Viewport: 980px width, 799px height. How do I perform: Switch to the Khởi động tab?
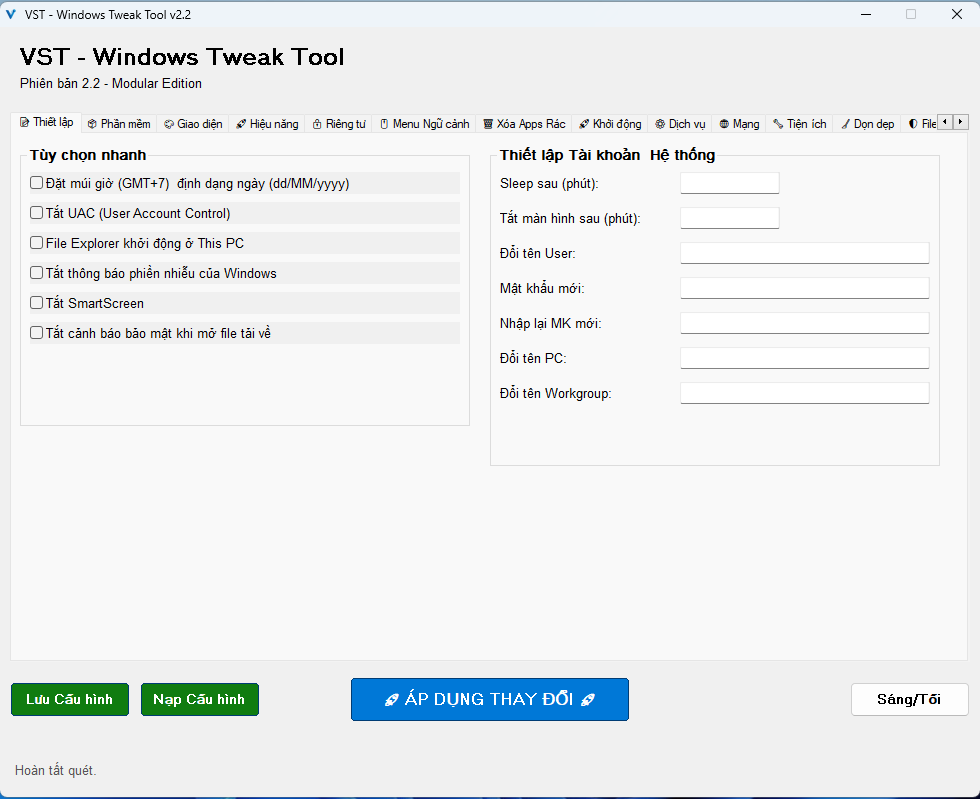(x=610, y=124)
